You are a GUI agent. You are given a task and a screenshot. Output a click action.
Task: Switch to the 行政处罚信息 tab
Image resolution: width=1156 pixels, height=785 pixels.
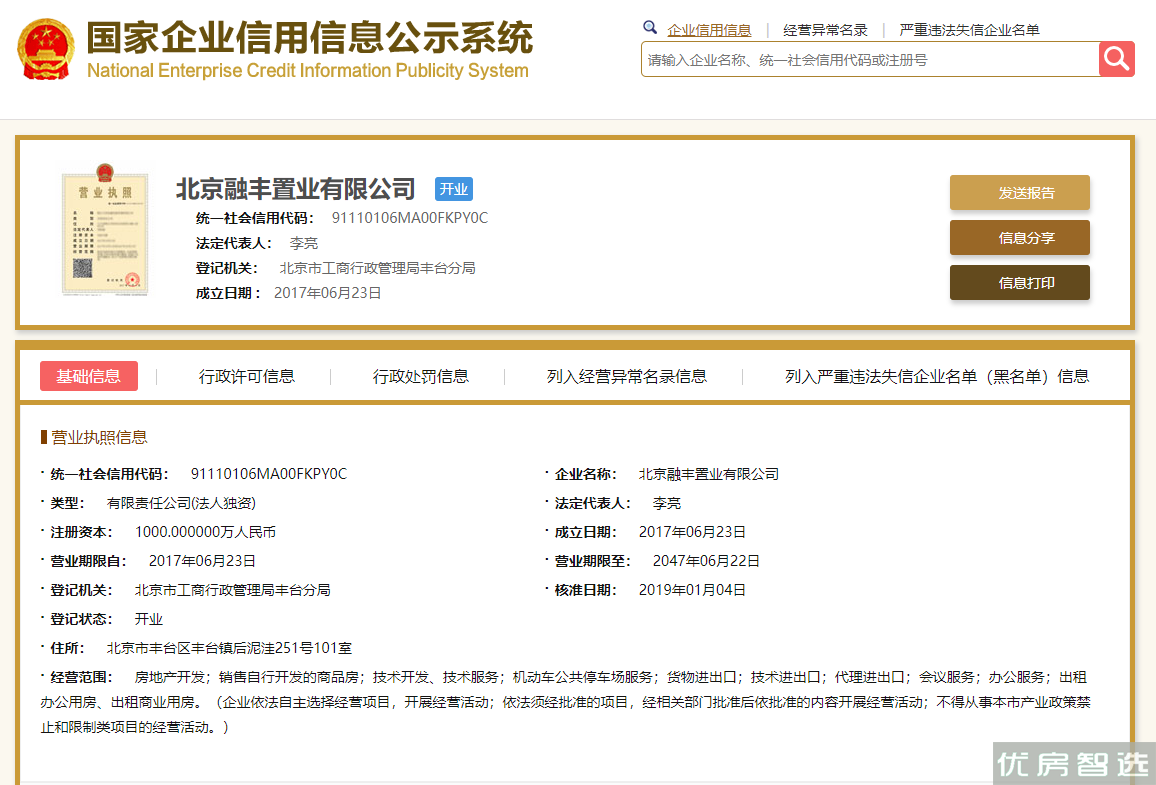[420, 377]
